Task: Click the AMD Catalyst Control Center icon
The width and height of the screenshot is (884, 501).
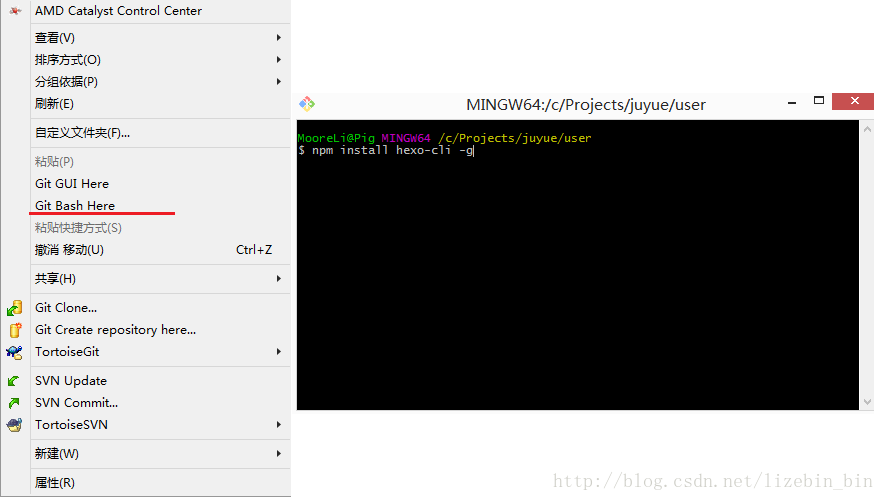Action: pos(15,11)
